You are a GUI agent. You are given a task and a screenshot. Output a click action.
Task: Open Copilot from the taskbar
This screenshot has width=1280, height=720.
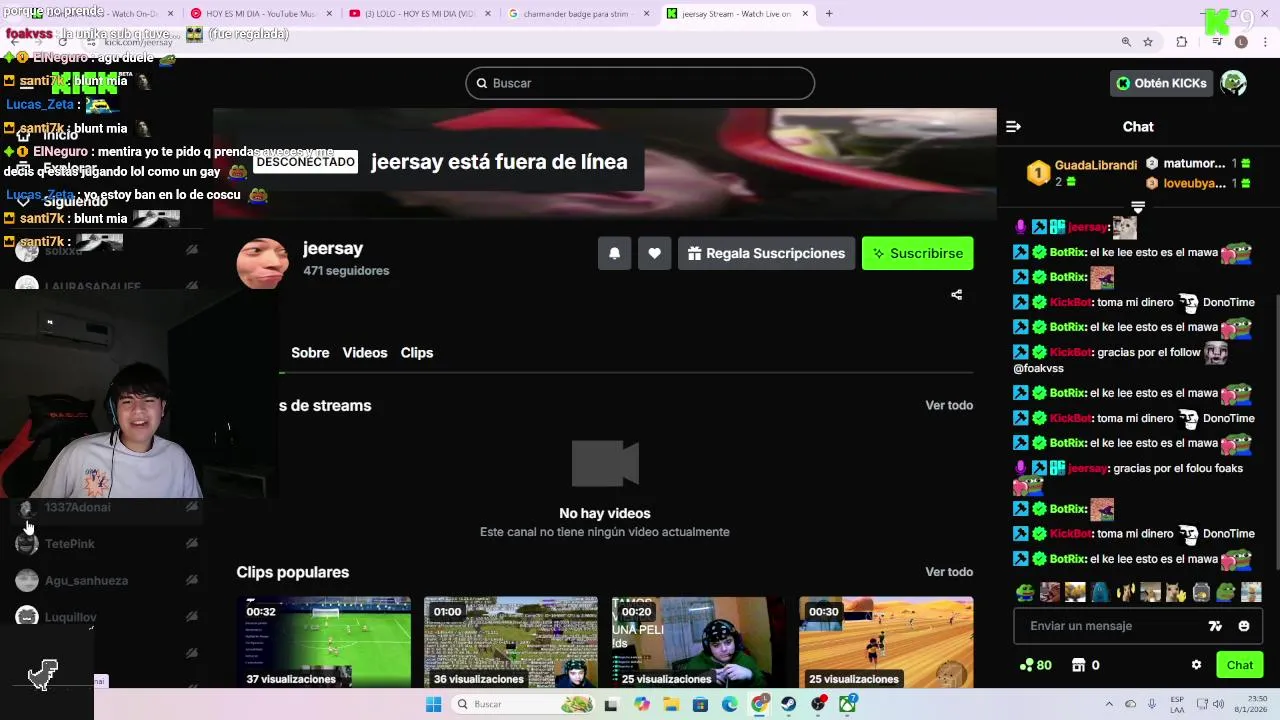[x=642, y=704]
